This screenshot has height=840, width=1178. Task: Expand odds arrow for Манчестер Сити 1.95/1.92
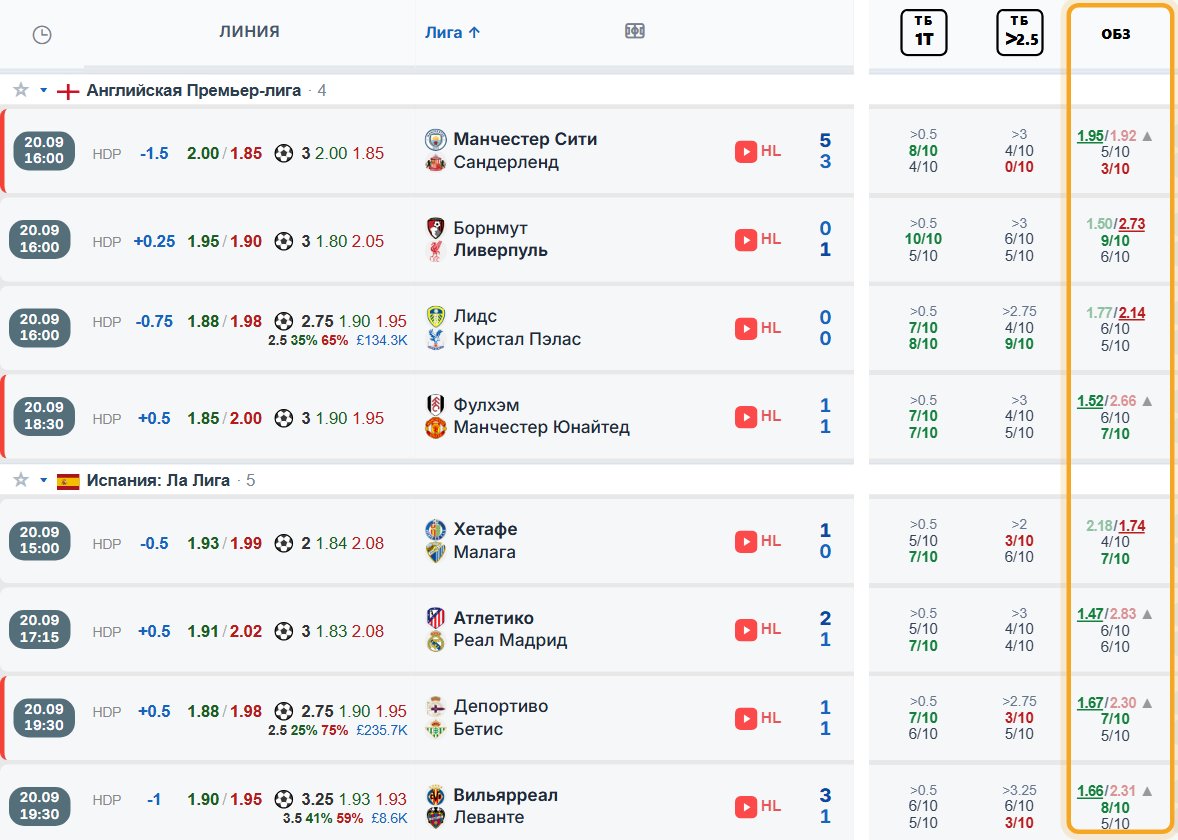click(x=1147, y=136)
